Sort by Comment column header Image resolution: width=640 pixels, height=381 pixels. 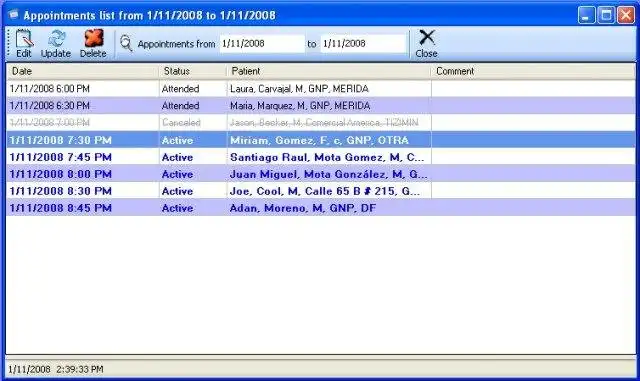click(x=533, y=71)
